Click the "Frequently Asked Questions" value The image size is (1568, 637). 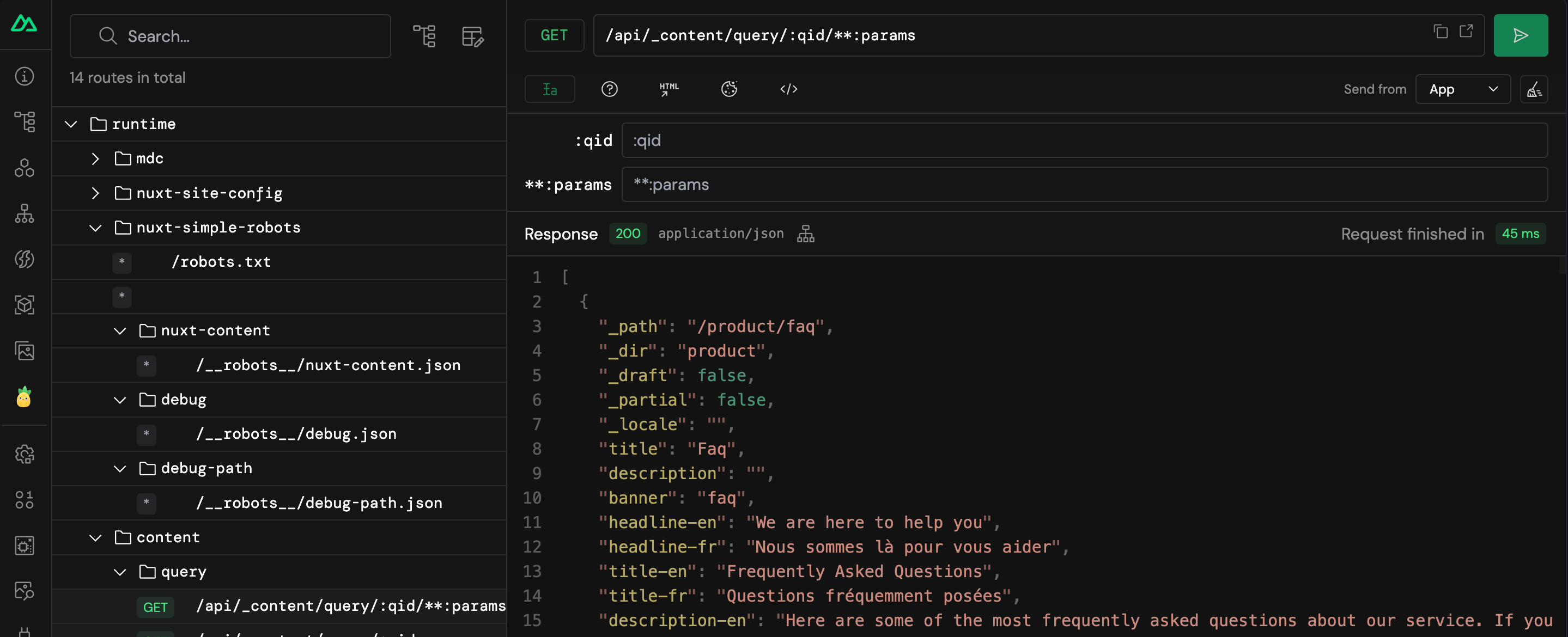tap(854, 571)
